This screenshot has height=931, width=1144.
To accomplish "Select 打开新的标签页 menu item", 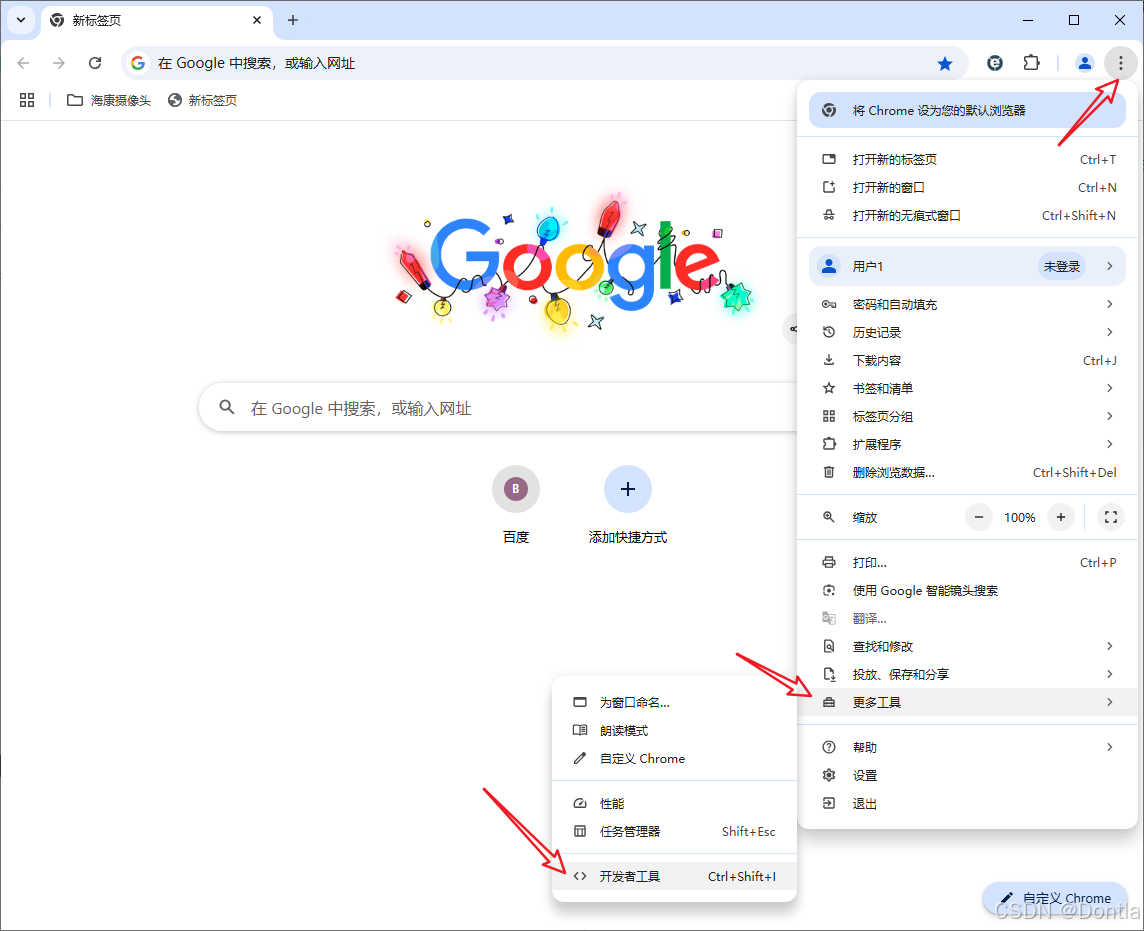I will 967,159.
